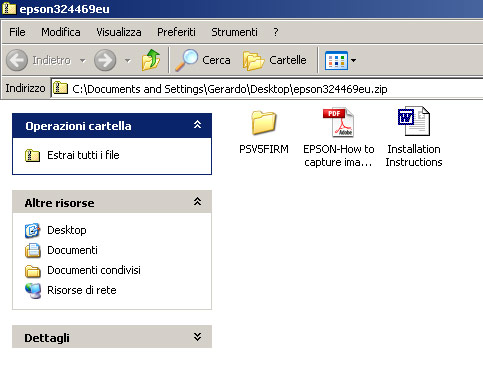The image size is (483, 368).
Task: Open the Cerca search tool
Action: pyautogui.click(x=203, y=60)
